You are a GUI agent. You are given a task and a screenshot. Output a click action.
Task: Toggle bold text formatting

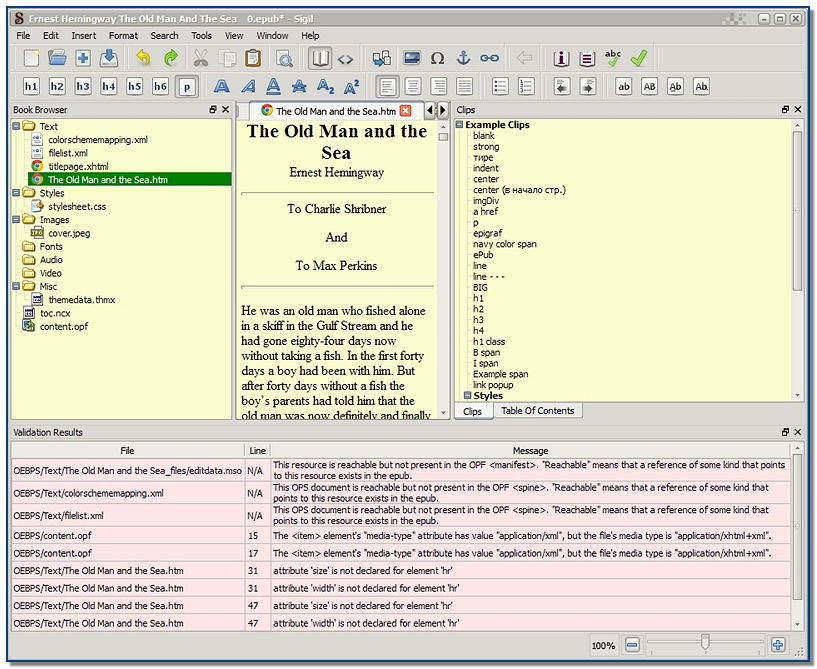point(222,86)
